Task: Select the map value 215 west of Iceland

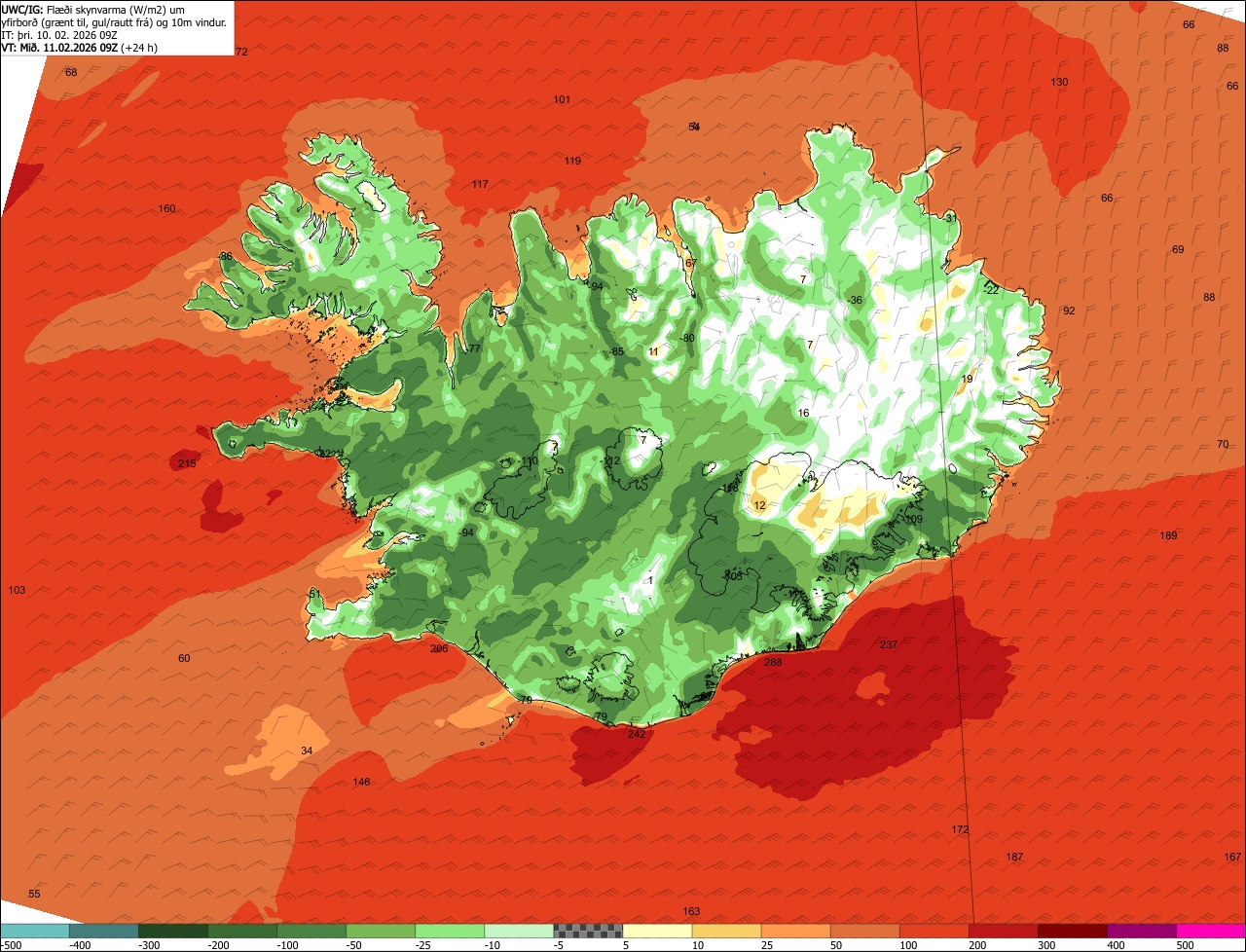Action: (187, 463)
